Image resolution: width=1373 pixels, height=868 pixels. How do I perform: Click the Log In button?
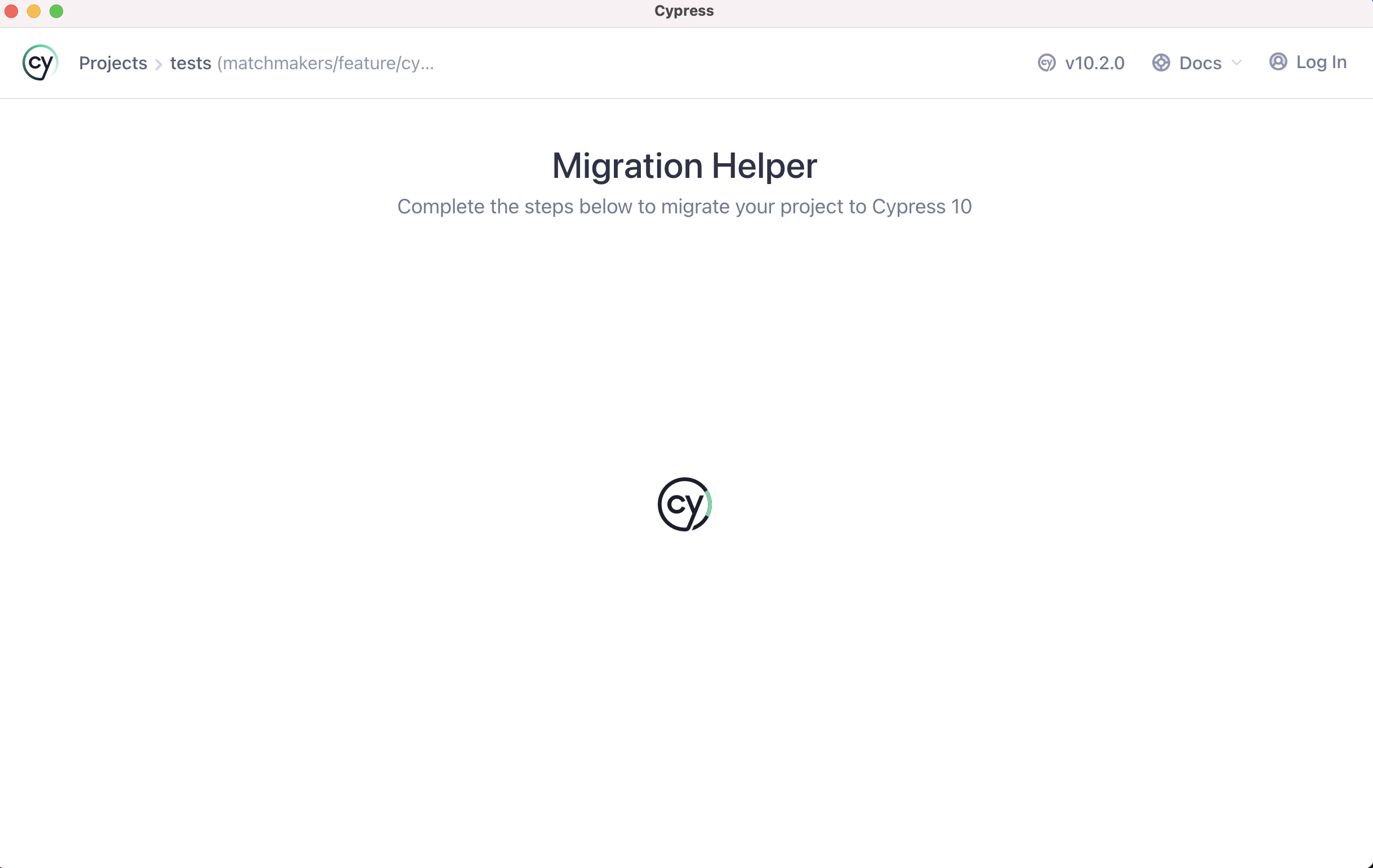click(x=1321, y=62)
